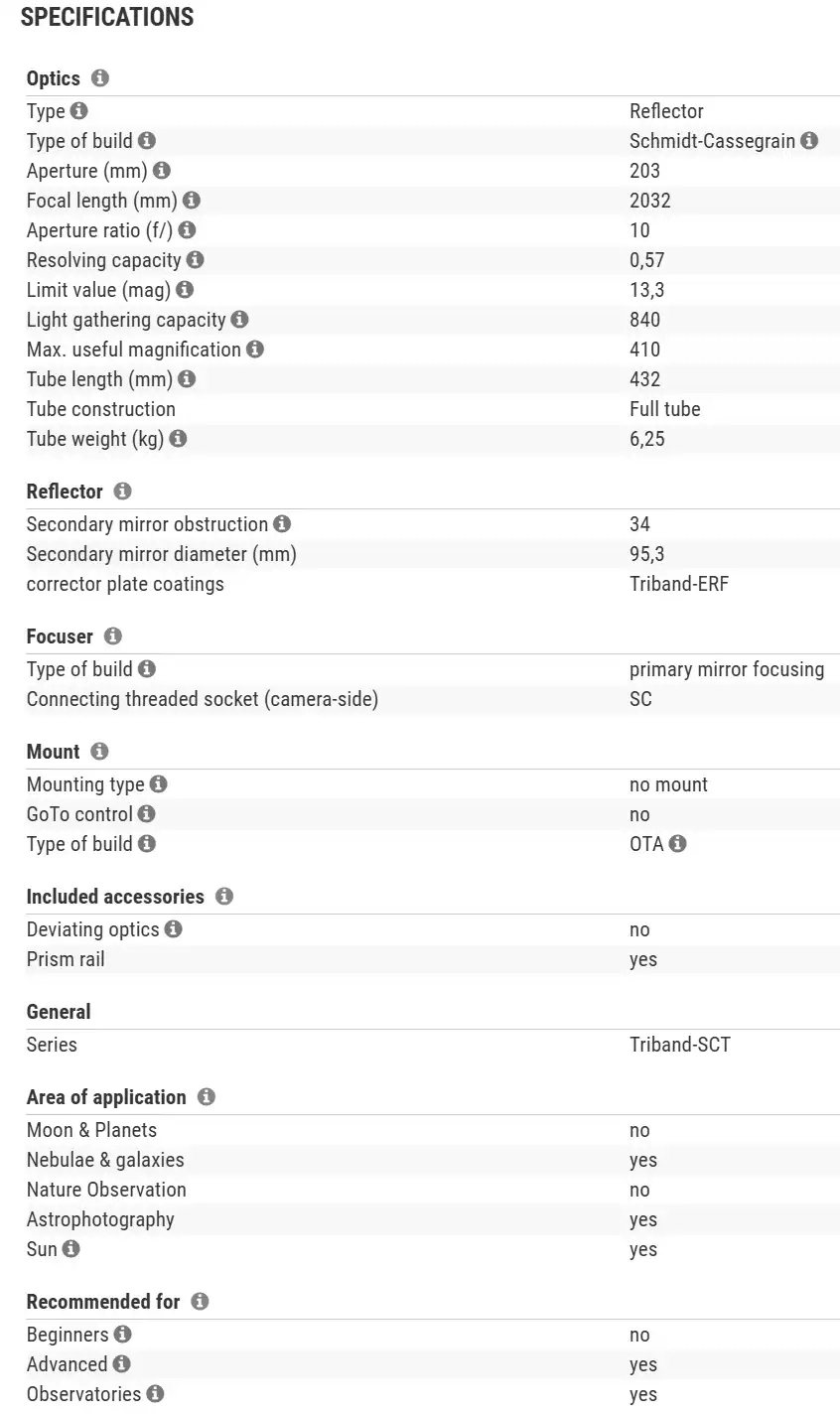
Task: Click info icon beside Schmidt-Cassegrain value
Action: (x=809, y=141)
